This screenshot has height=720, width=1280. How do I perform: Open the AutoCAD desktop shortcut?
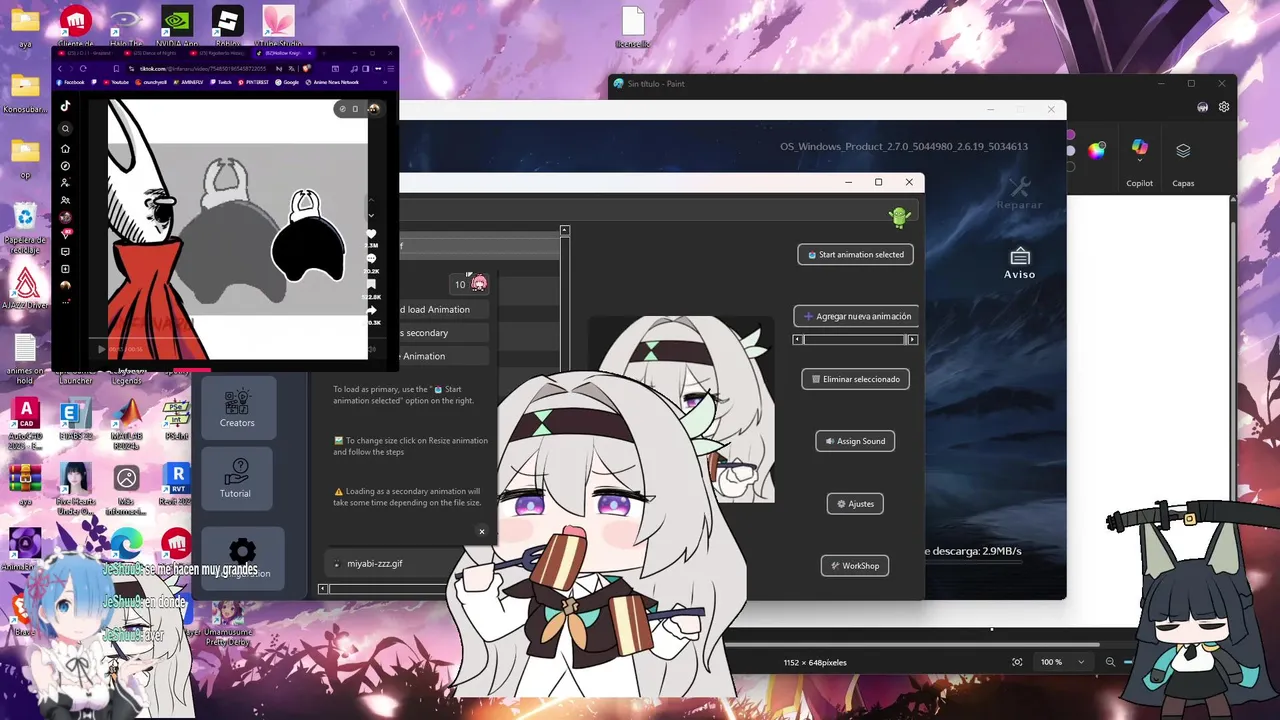click(25, 424)
